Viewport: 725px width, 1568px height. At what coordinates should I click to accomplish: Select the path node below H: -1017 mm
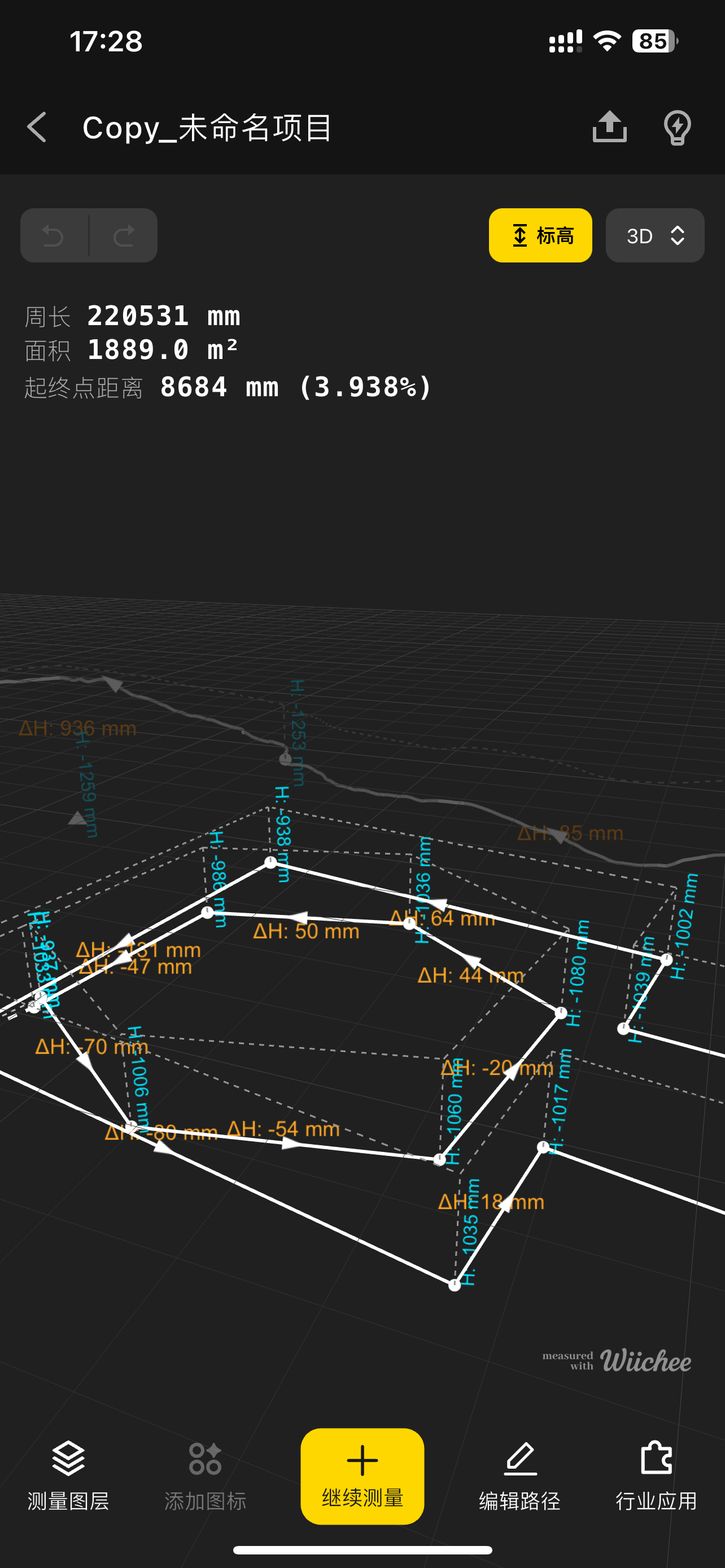click(x=543, y=1147)
